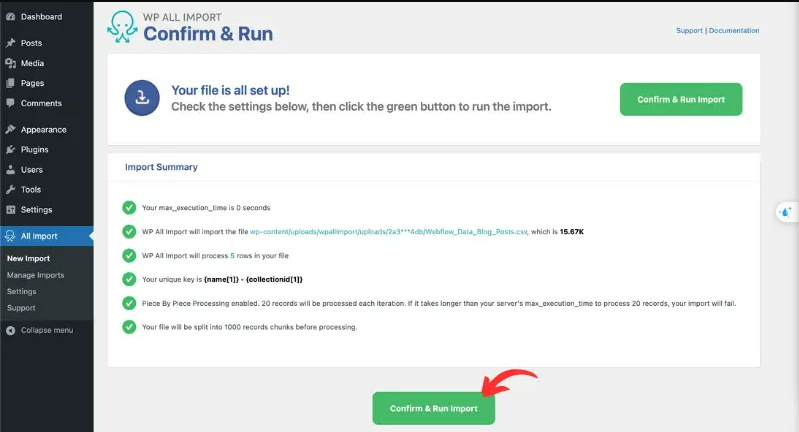This screenshot has width=799, height=432.
Task: Open New Import submenu item
Action: click(x=29, y=258)
